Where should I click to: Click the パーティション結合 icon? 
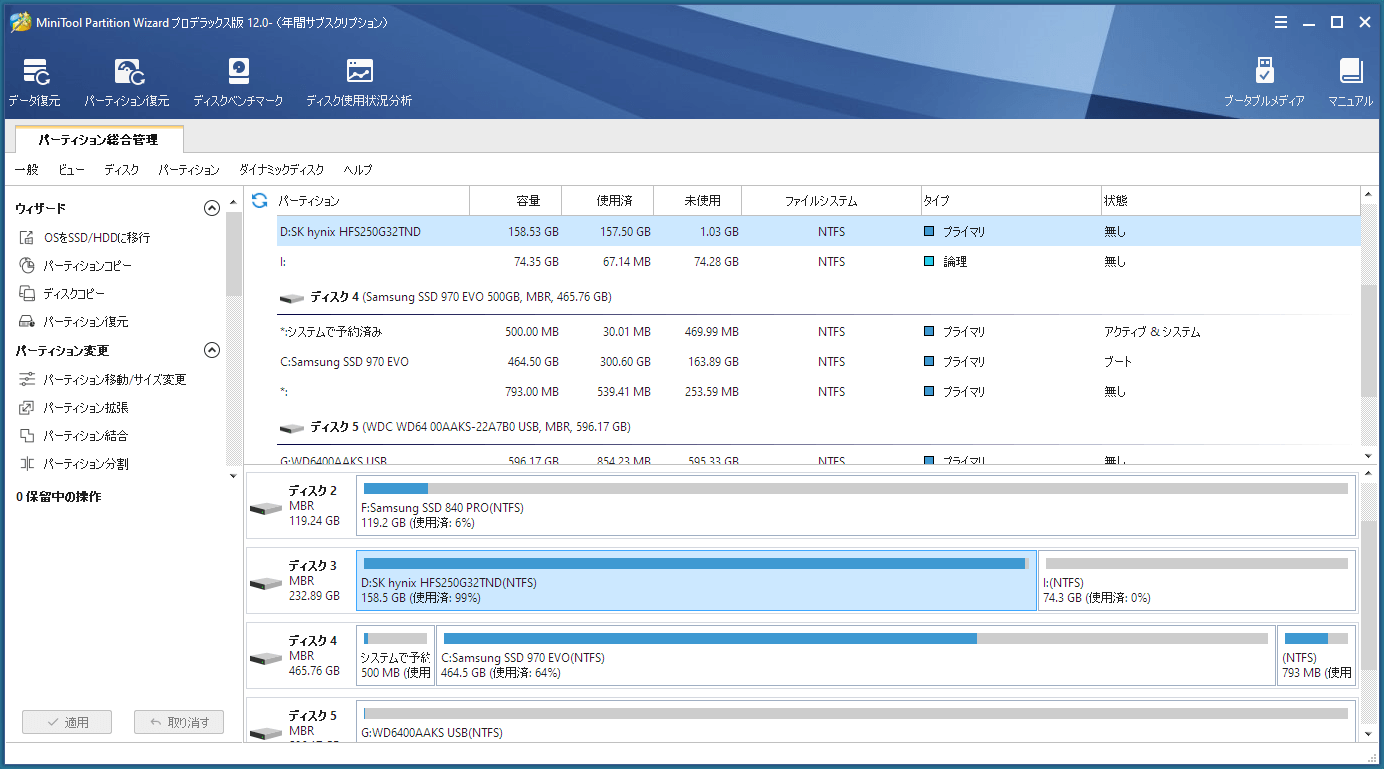point(27,436)
